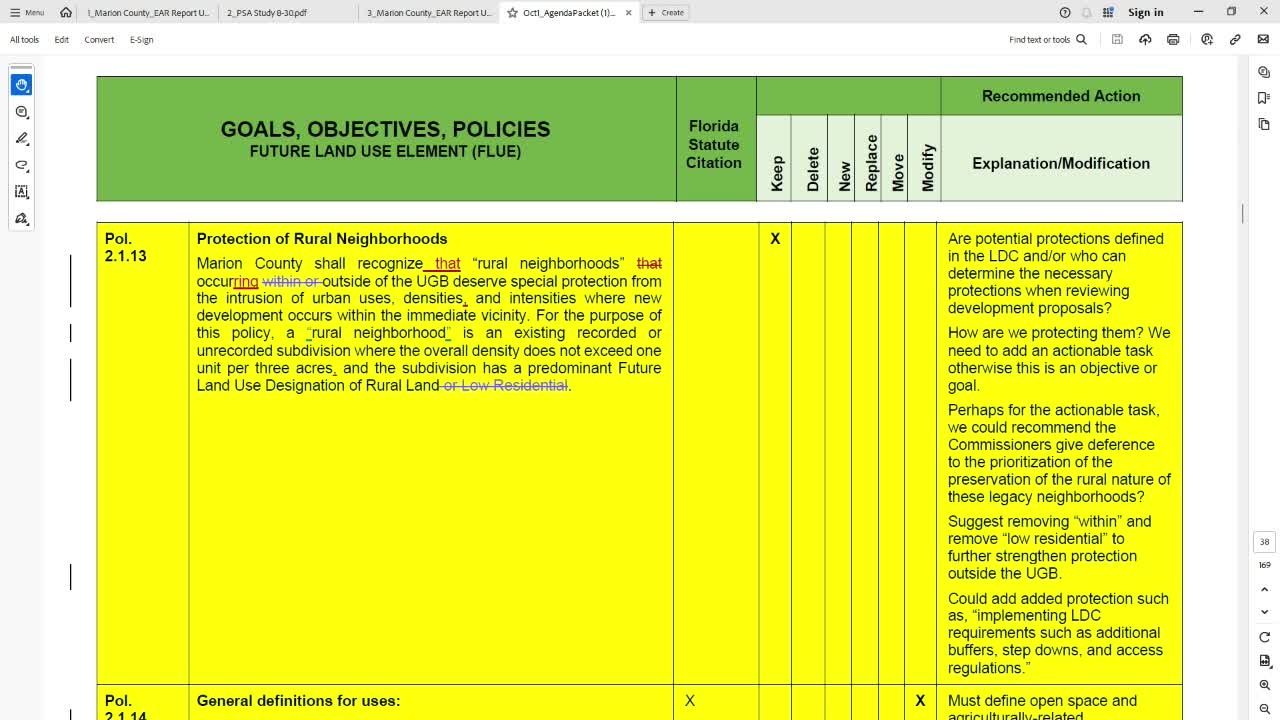
Task: Click the Save file icon
Action: pos(1117,40)
